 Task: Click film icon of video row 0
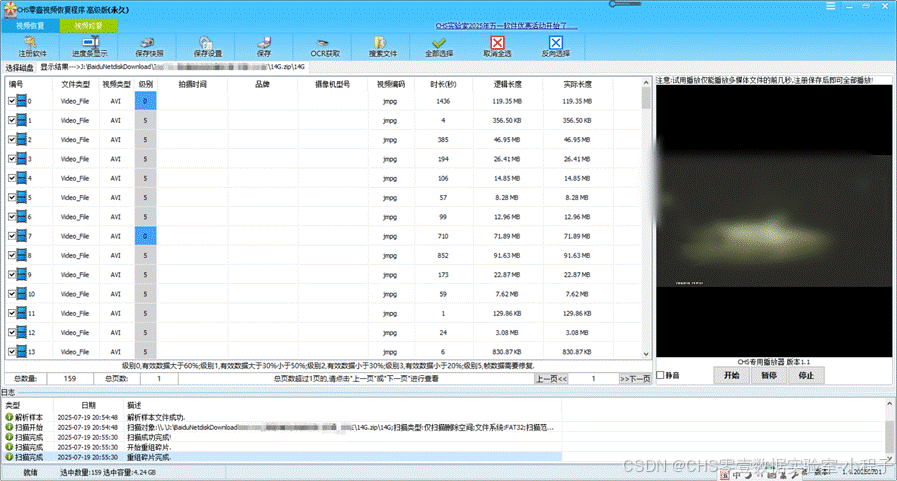pyautogui.click(x=22, y=101)
